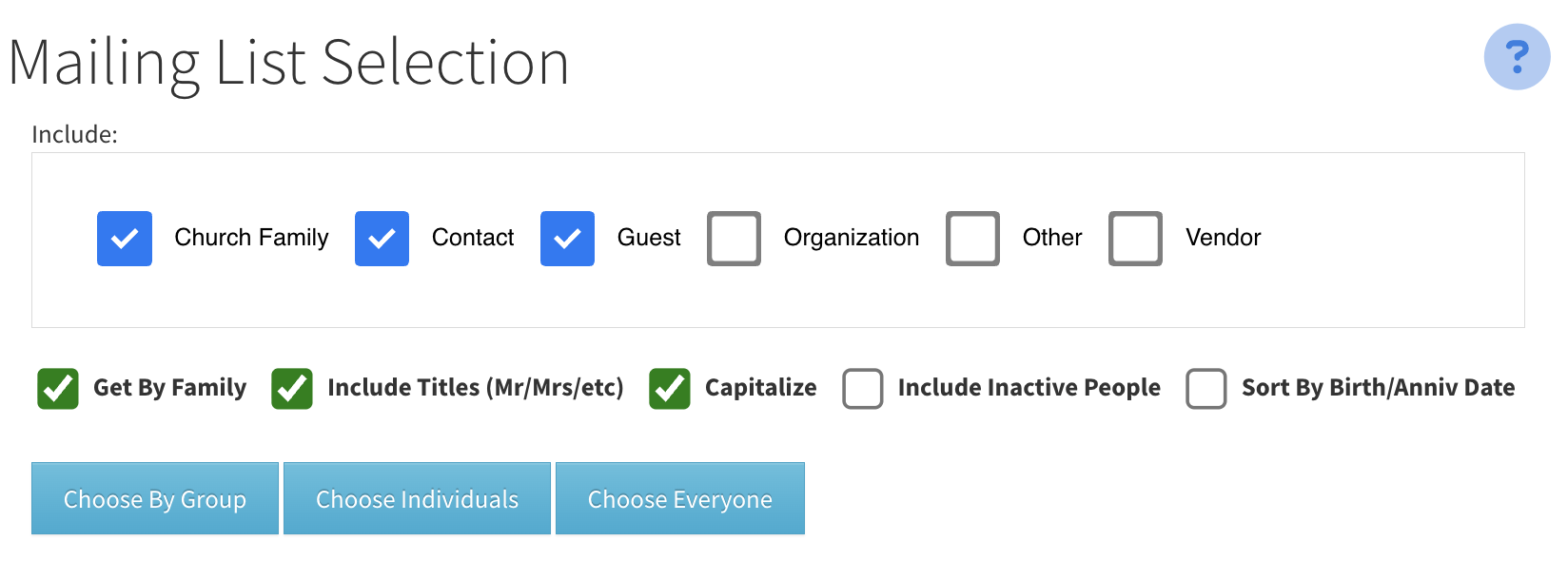Toggle the Include Titles (Mr/Mrs/etc) checkbox
1568x580 pixels.
point(292,389)
